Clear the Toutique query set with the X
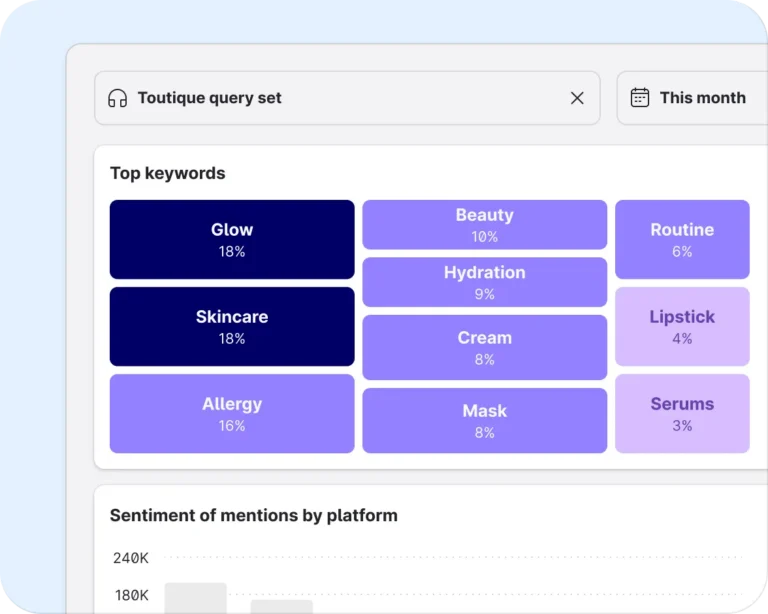Image resolution: width=768 pixels, height=614 pixels. click(x=577, y=98)
